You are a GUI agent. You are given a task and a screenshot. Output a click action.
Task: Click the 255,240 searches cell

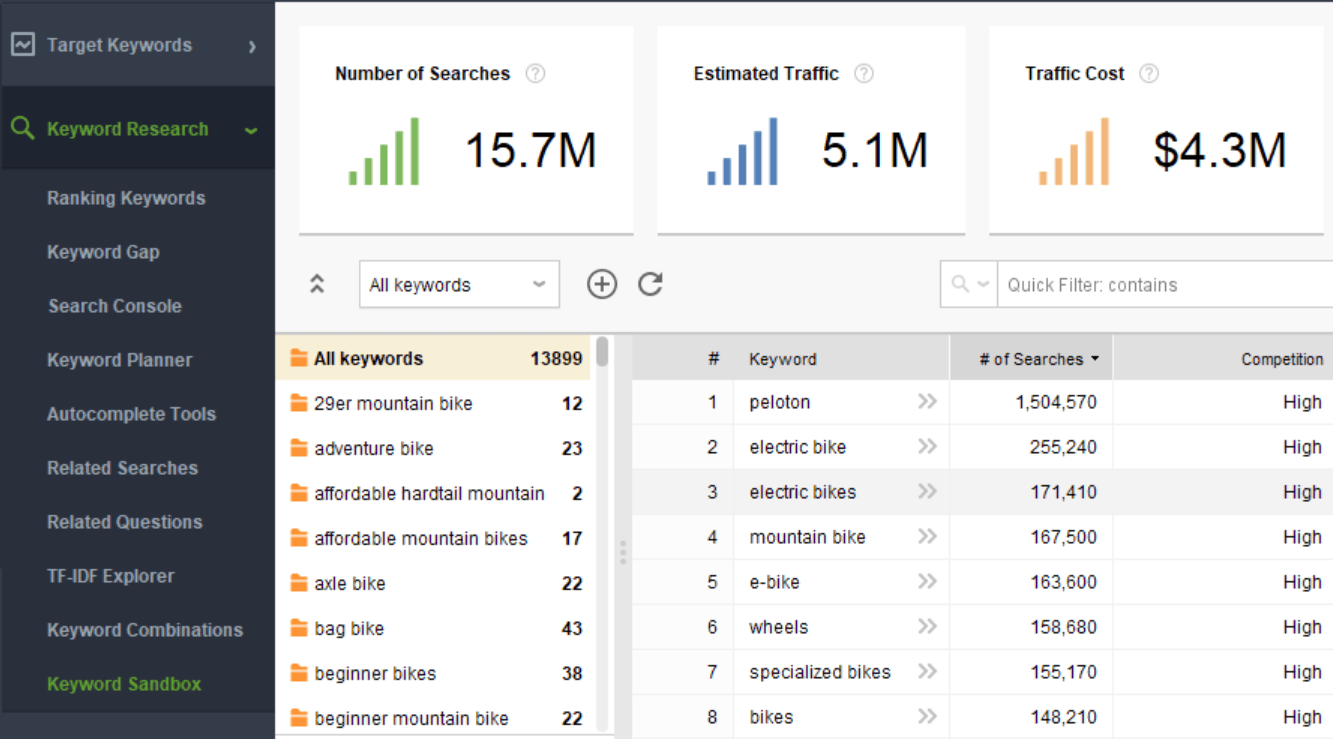1031,447
